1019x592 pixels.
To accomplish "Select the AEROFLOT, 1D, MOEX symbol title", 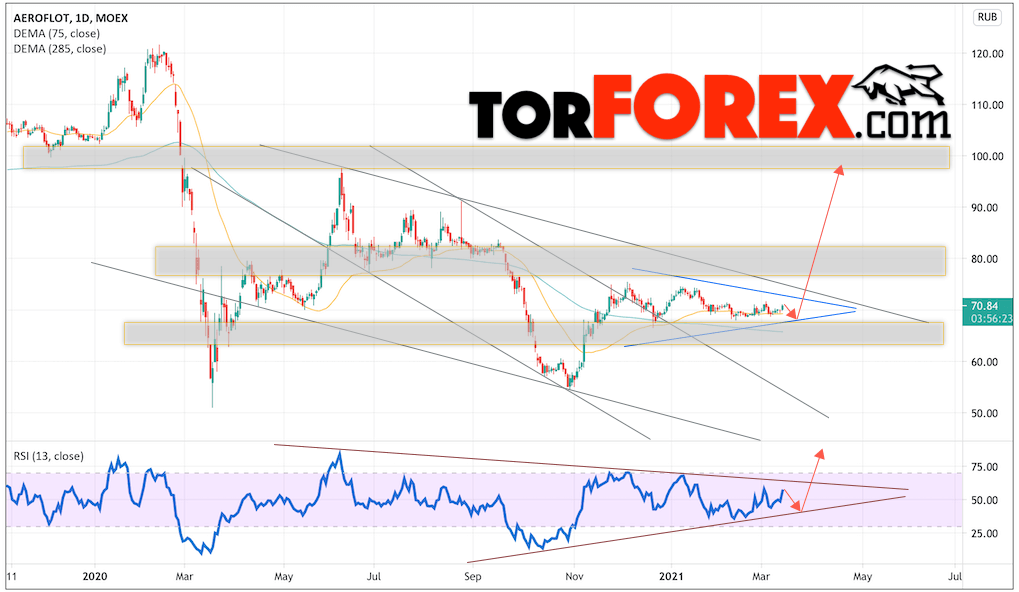I will (71, 18).
